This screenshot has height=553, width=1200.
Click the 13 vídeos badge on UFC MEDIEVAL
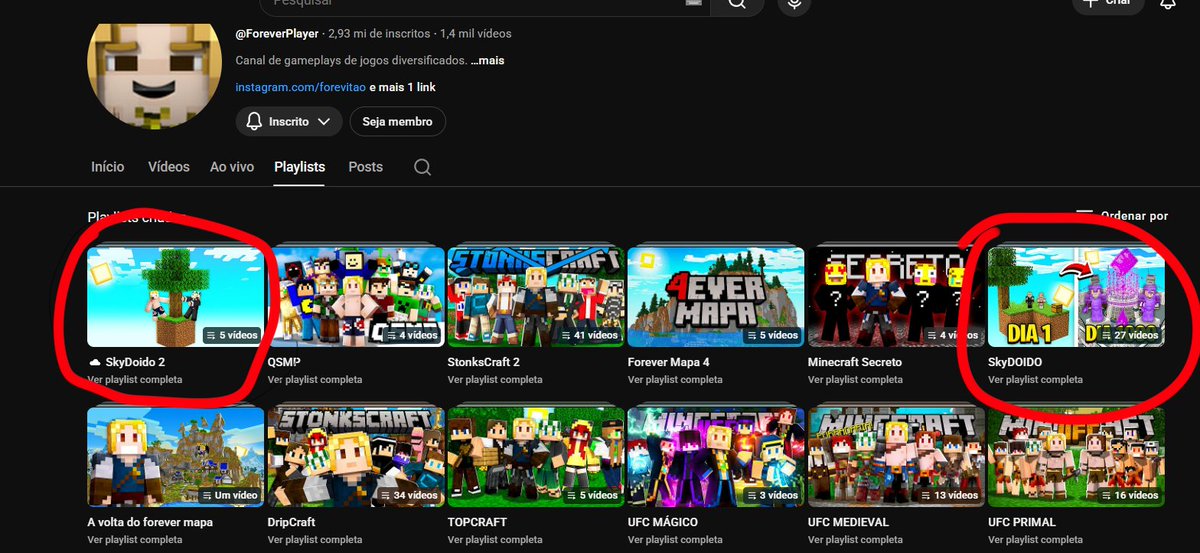pyautogui.click(x=948, y=495)
